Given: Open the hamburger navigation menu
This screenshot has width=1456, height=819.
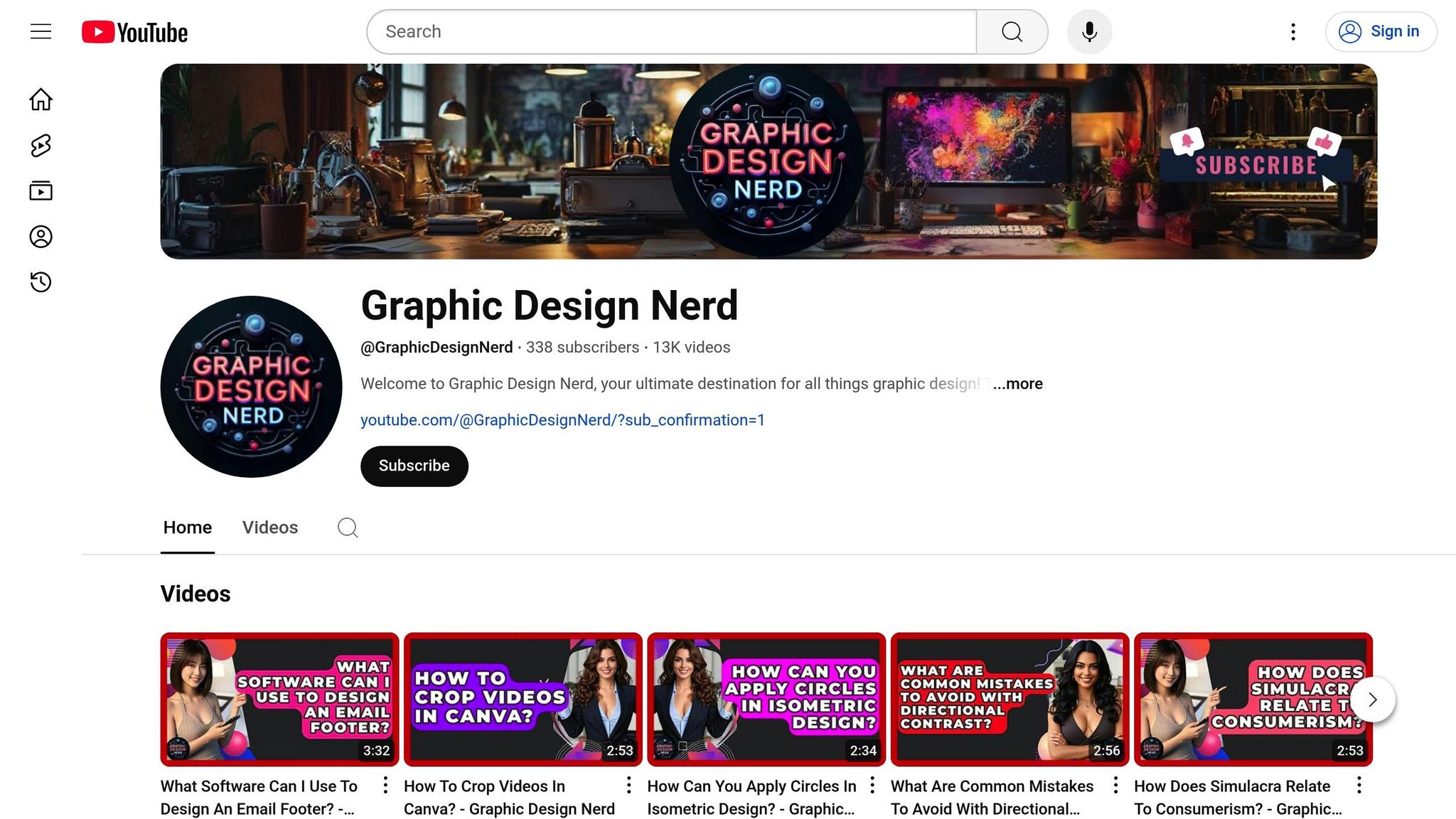Looking at the screenshot, I should [40, 31].
